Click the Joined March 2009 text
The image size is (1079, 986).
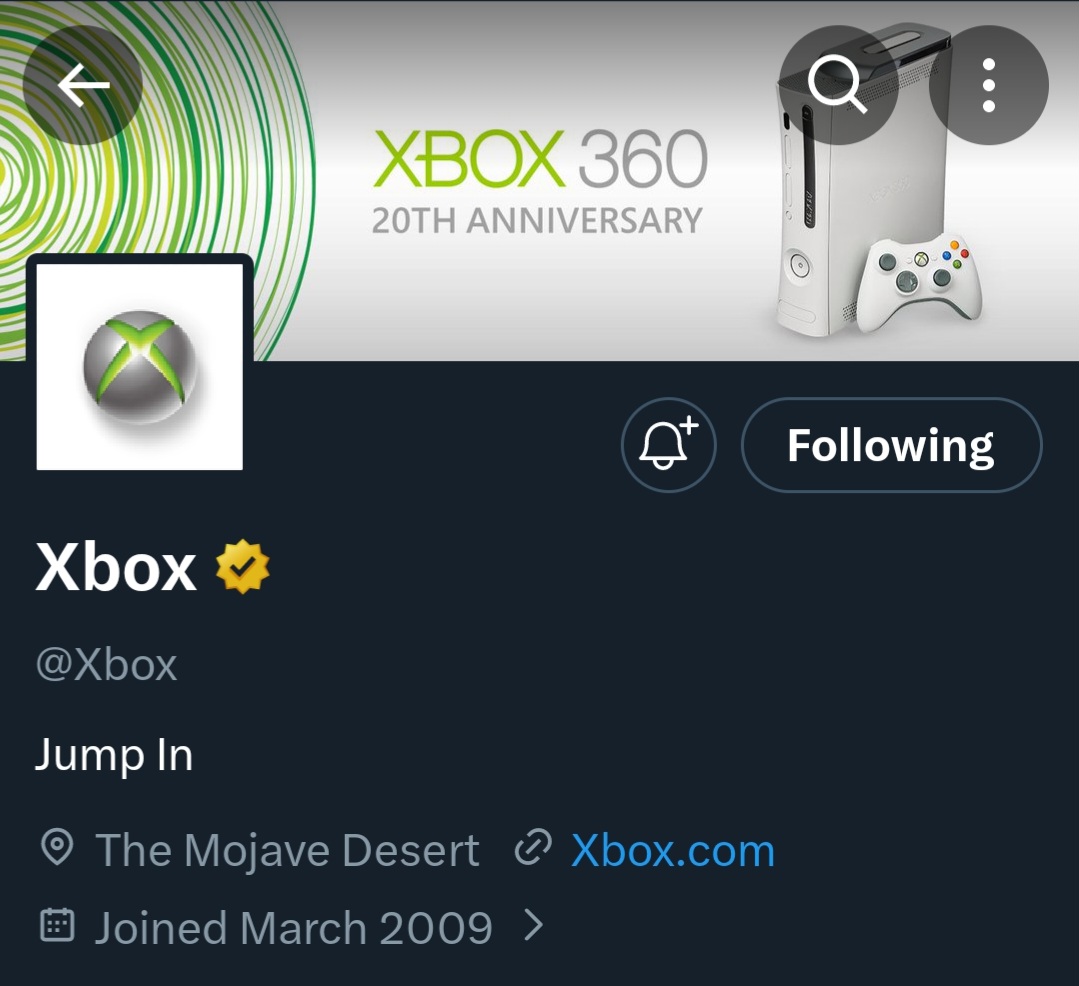point(293,928)
